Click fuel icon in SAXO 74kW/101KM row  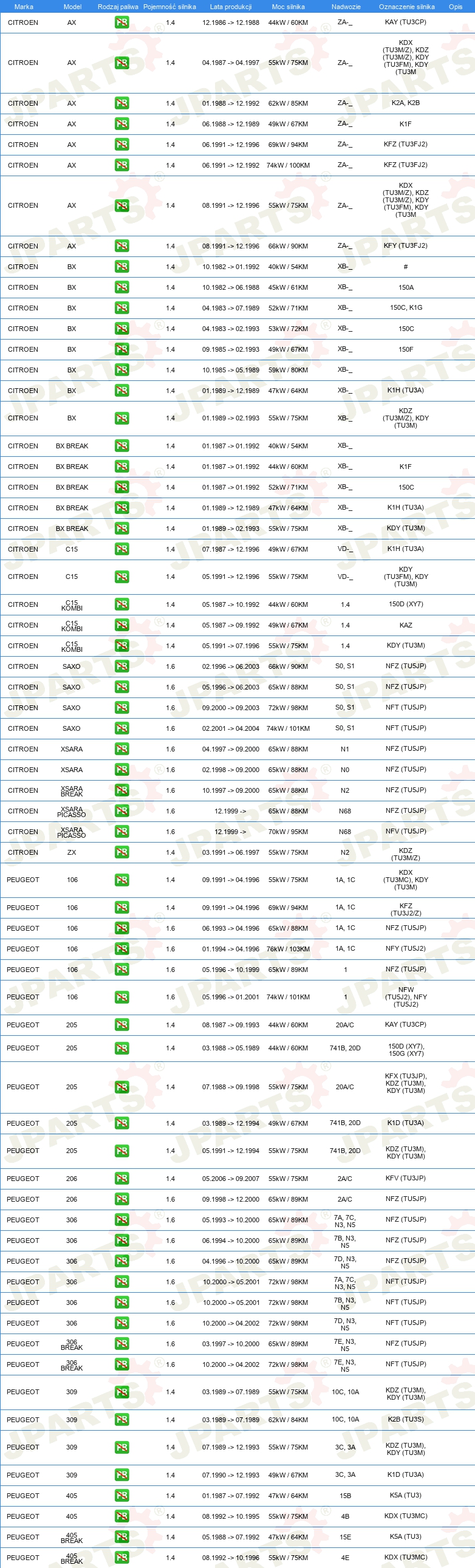point(122,728)
